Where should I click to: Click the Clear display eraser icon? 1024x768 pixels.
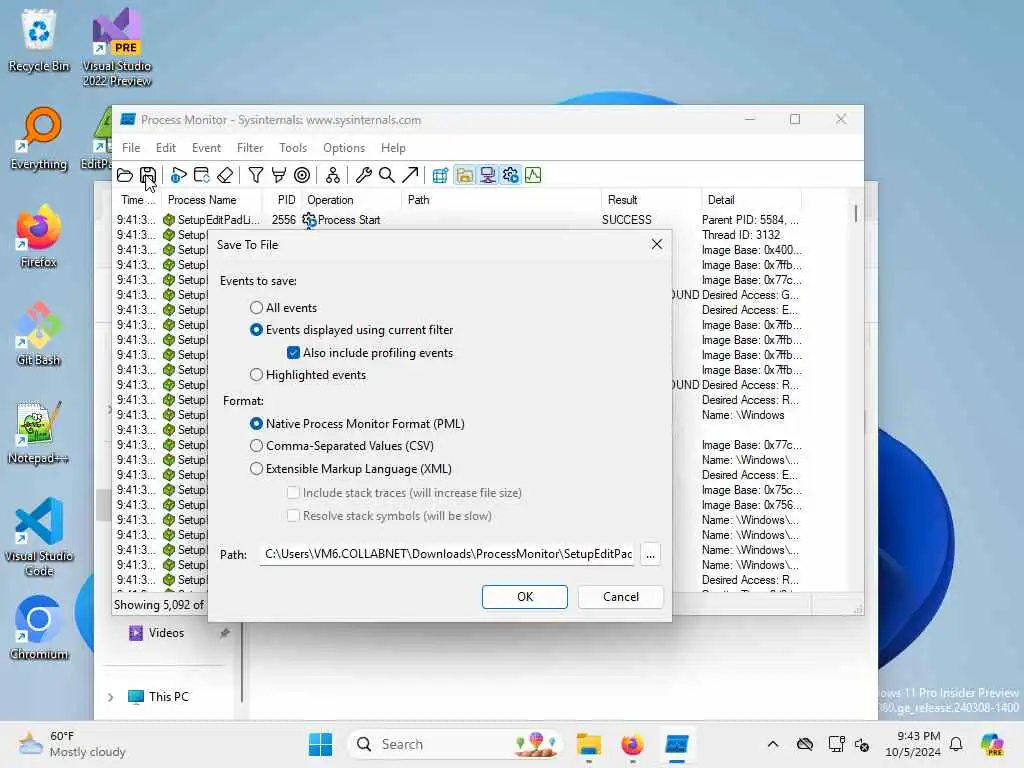pos(225,175)
